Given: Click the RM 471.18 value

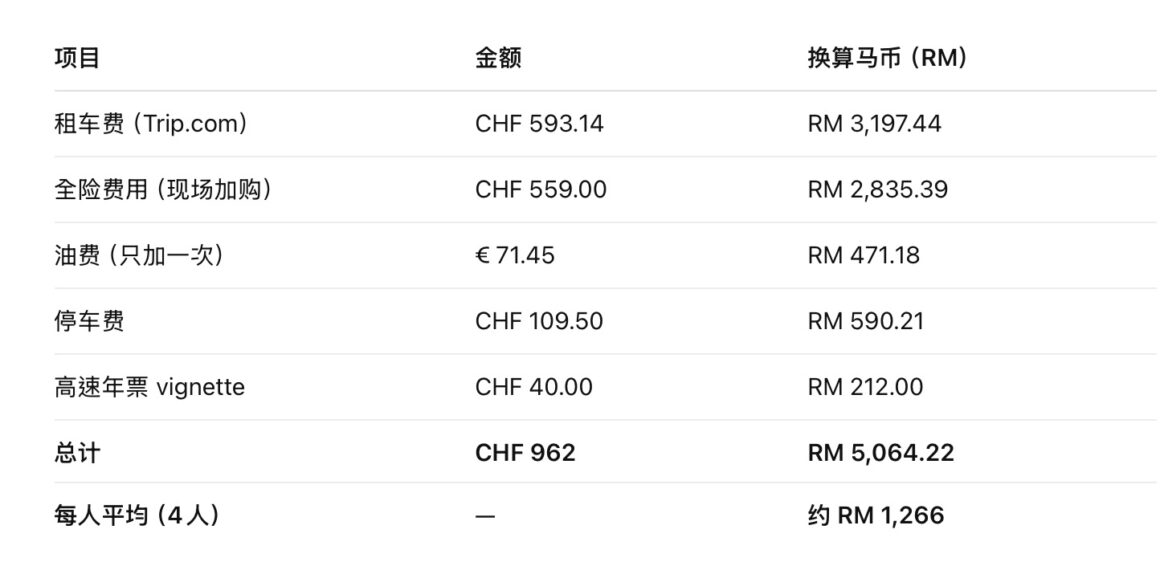Looking at the screenshot, I should click(863, 256).
